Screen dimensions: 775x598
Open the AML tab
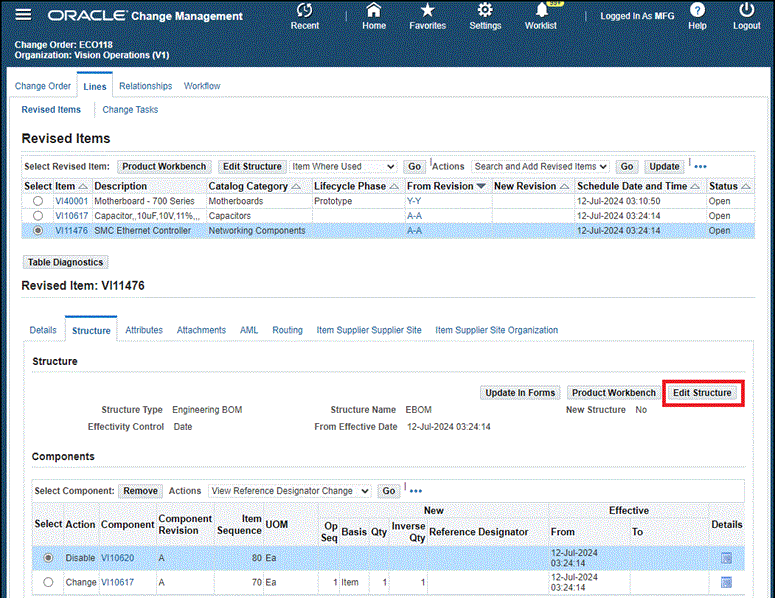click(249, 330)
